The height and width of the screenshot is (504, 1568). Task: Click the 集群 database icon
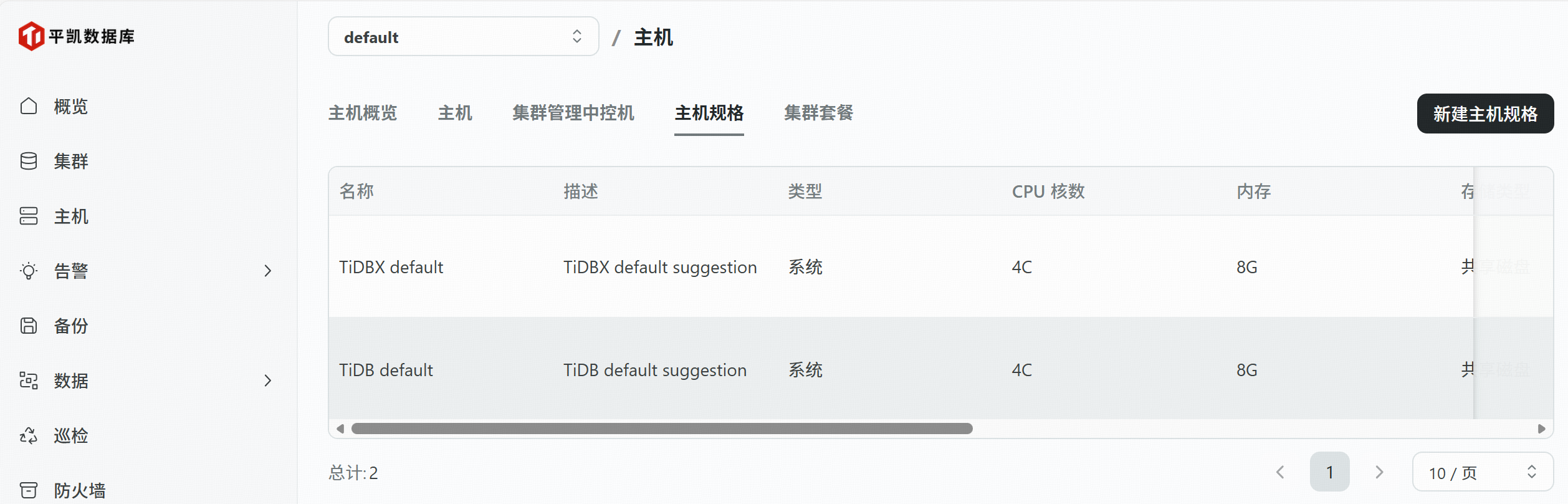click(29, 161)
